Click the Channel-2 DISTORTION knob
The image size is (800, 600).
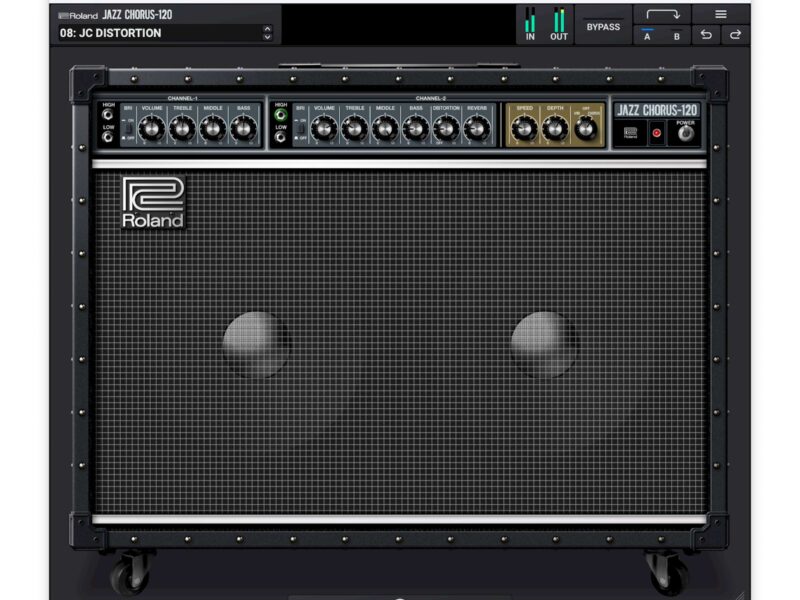[x=446, y=128]
